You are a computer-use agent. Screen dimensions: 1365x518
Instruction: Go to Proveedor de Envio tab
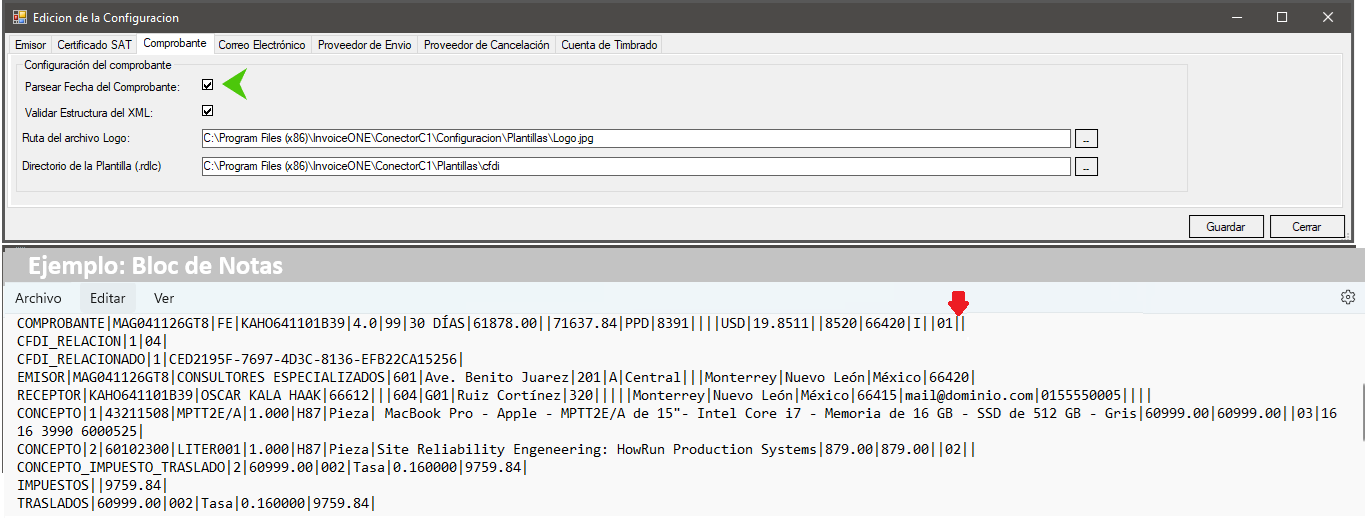pos(364,45)
